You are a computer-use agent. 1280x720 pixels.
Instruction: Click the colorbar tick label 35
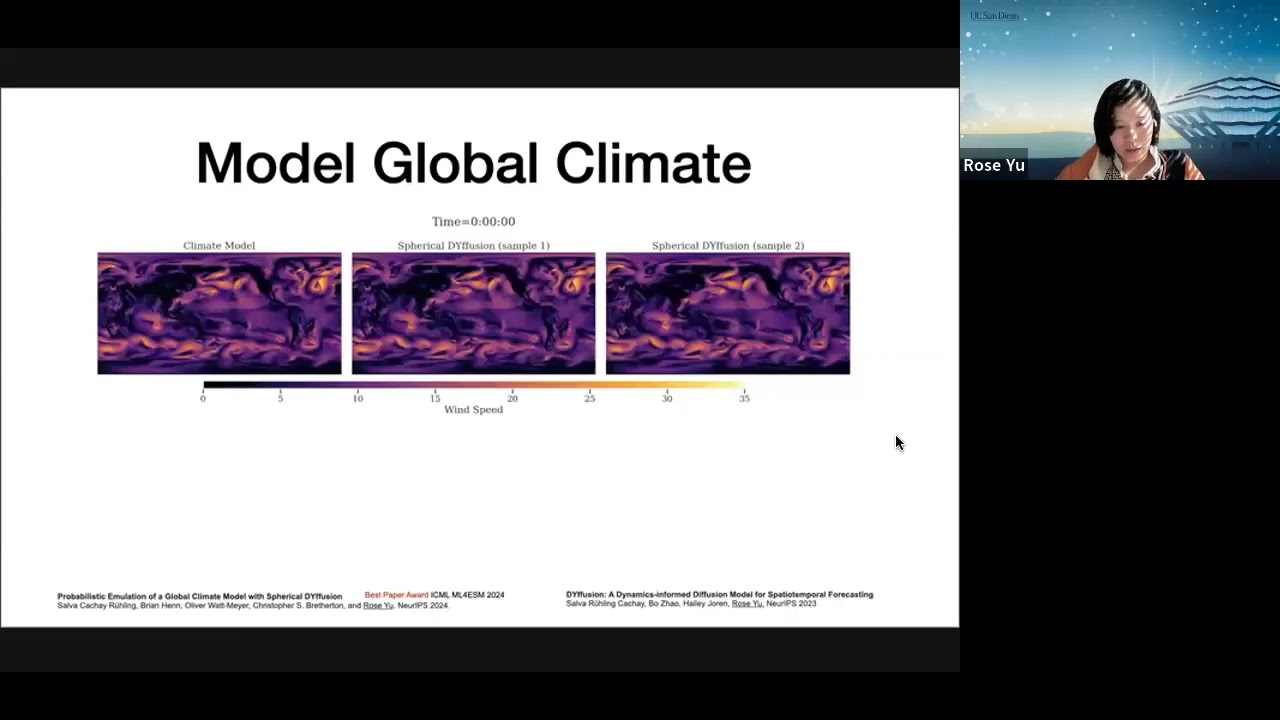click(x=744, y=398)
